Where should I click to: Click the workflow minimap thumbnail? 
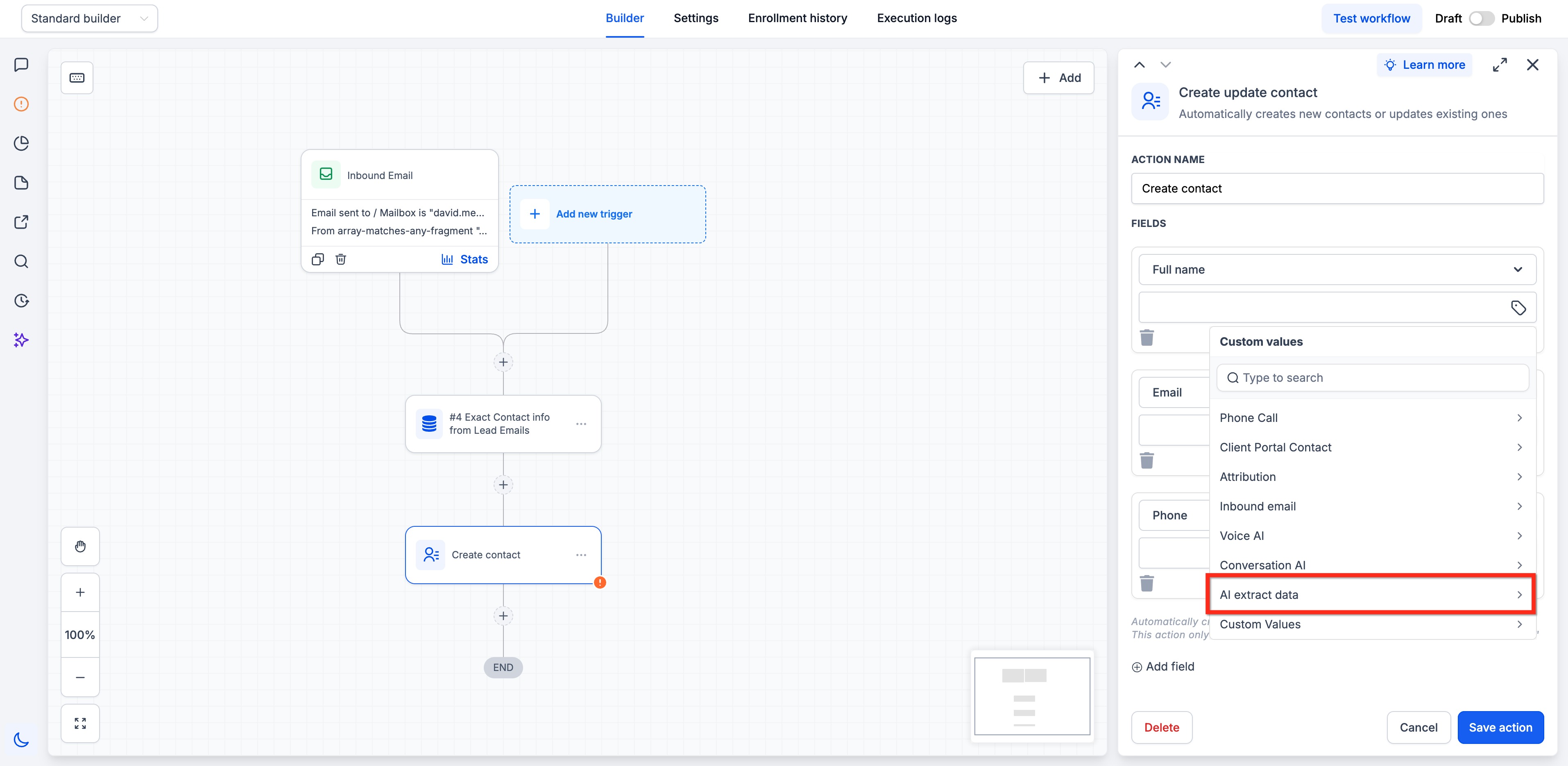(1032, 696)
